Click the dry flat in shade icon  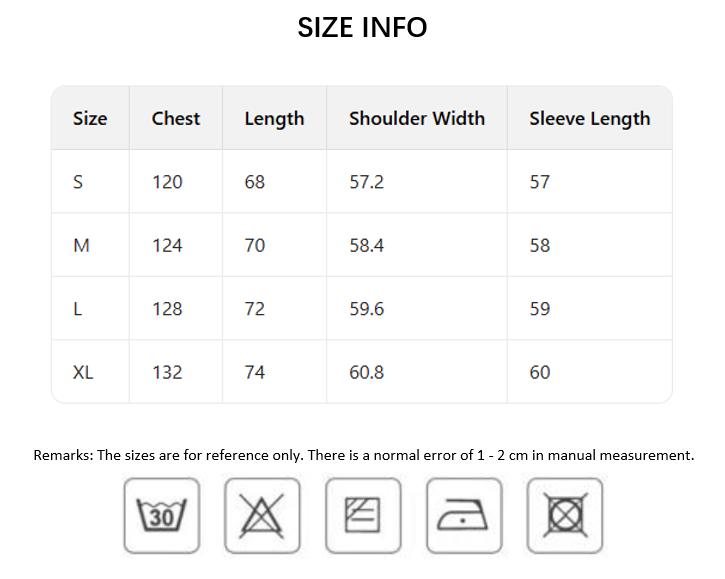coord(363,516)
